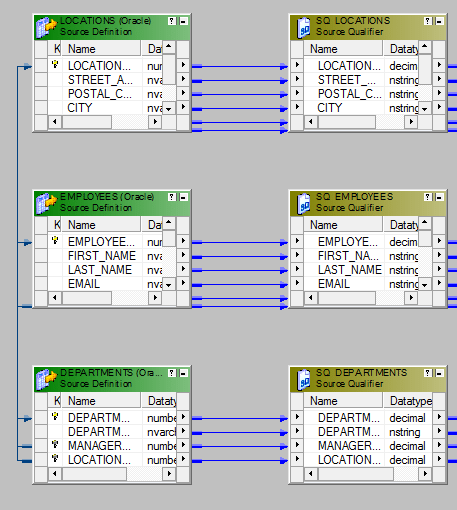Viewport: 457px width, 510px height.
Task: Click horizontal scroll right arrow in DEPARTMENTS source
Action: [x=169, y=473]
